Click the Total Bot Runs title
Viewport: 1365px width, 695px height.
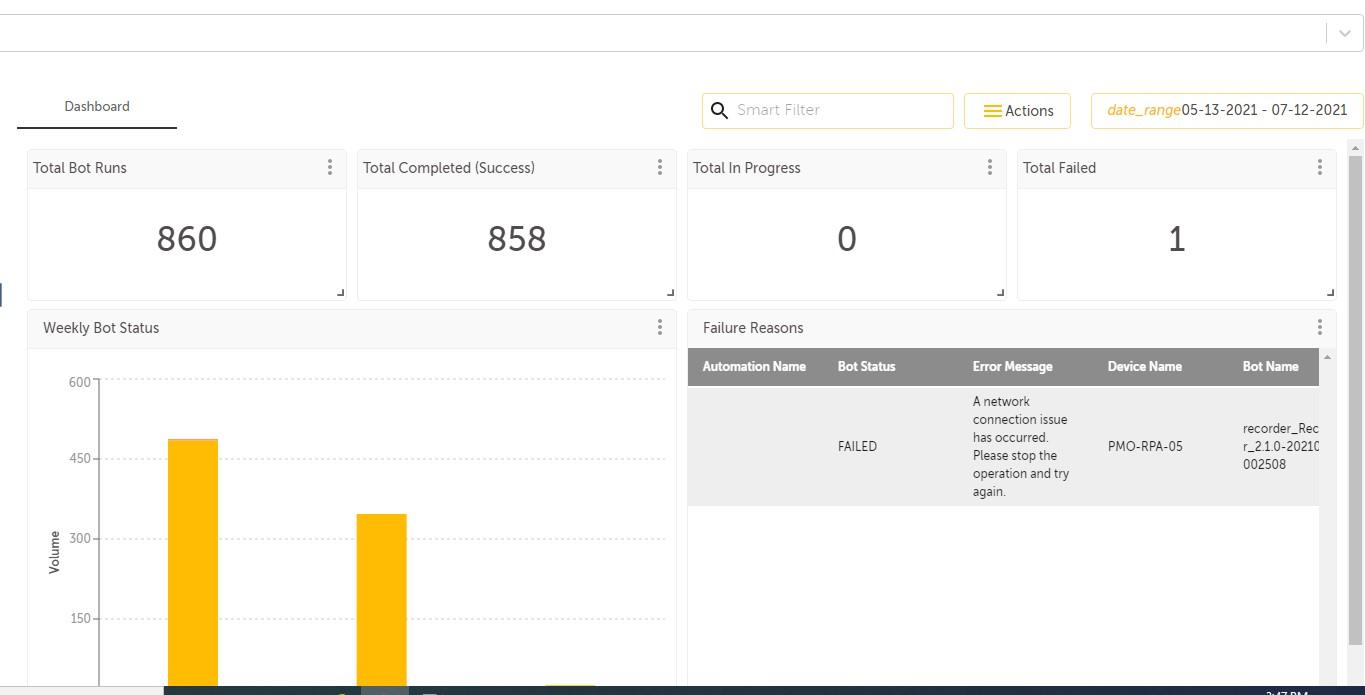(x=80, y=168)
